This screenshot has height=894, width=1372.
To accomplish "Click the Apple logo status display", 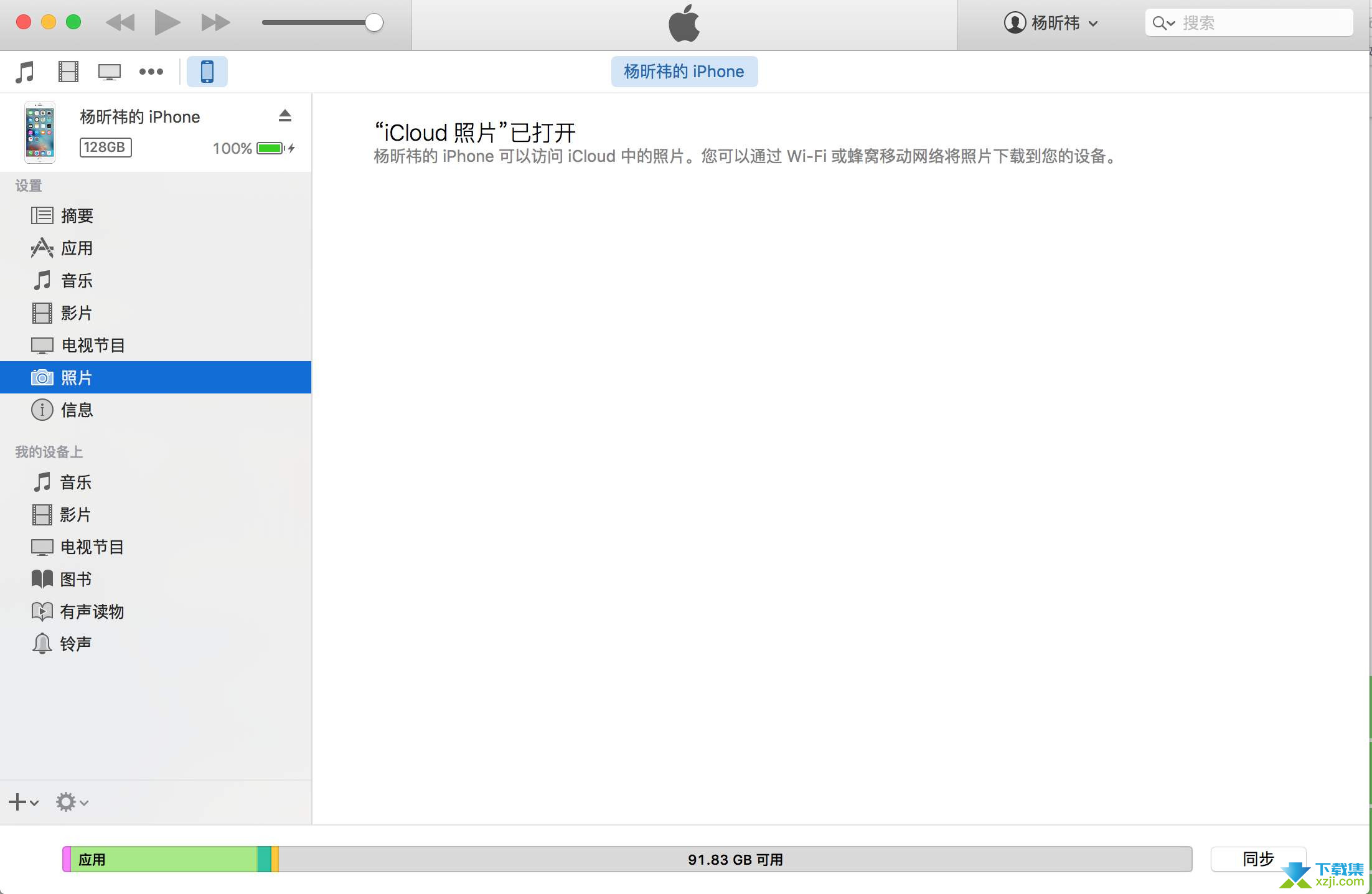I will (684, 24).
